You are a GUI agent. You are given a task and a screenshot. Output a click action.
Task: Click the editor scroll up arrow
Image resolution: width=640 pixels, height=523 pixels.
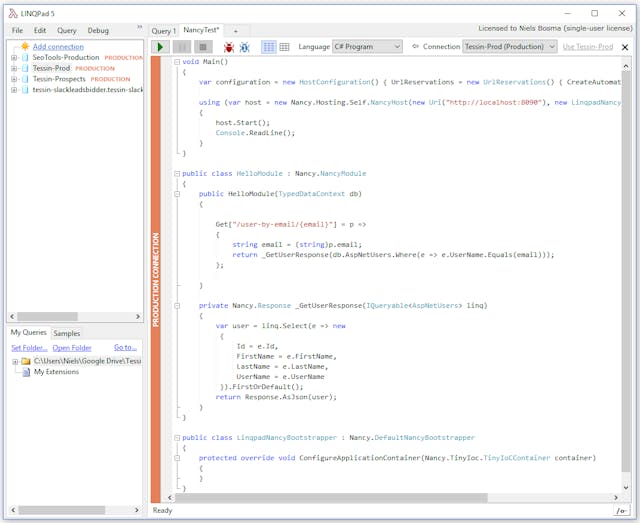(x=626, y=66)
